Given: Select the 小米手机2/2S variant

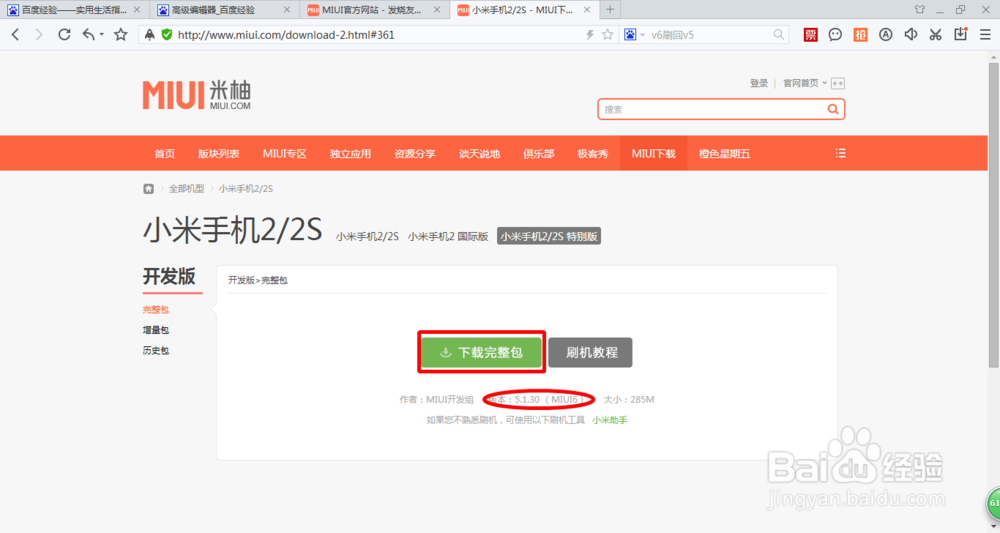Looking at the screenshot, I should point(367,237).
